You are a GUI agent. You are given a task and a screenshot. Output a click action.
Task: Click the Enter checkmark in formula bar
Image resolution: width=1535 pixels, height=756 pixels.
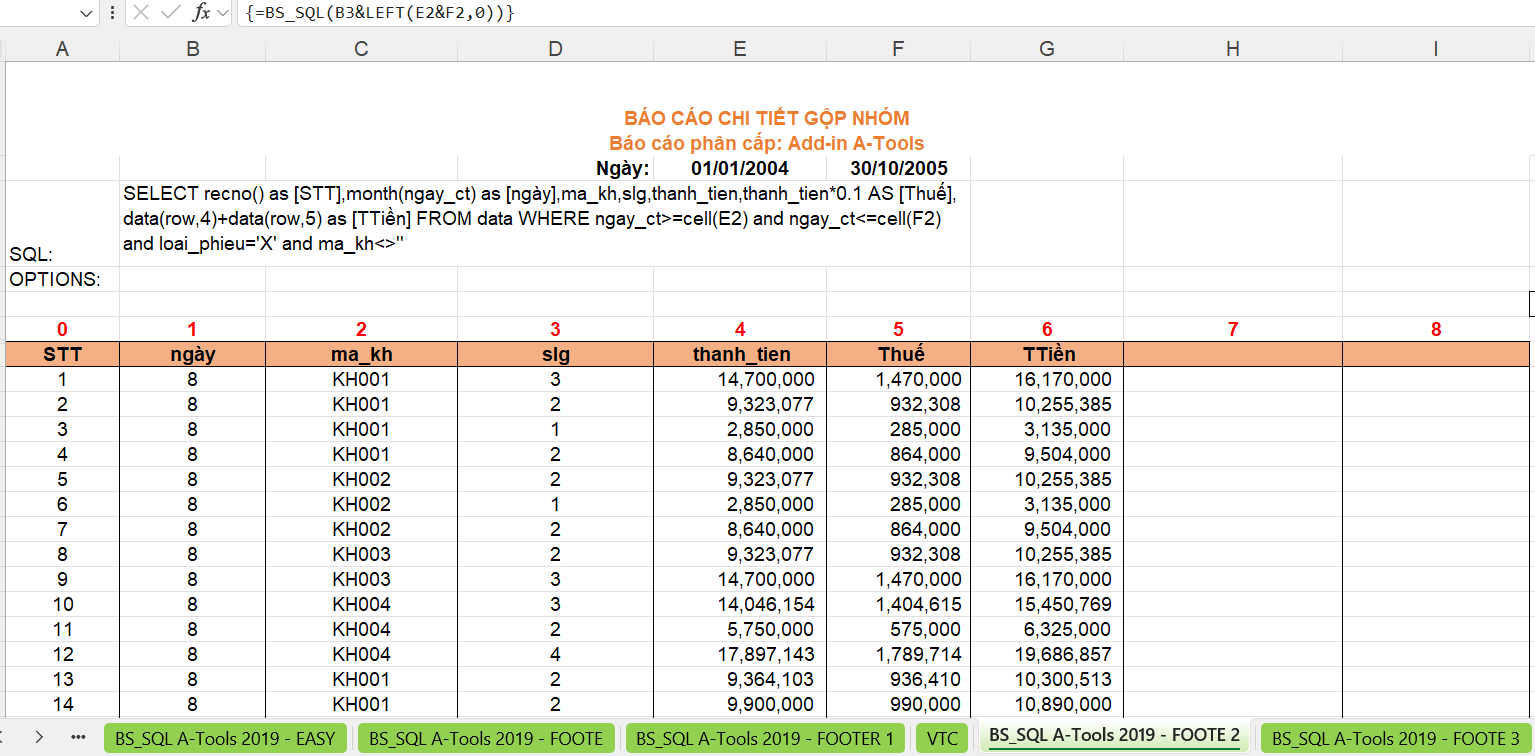click(x=170, y=13)
